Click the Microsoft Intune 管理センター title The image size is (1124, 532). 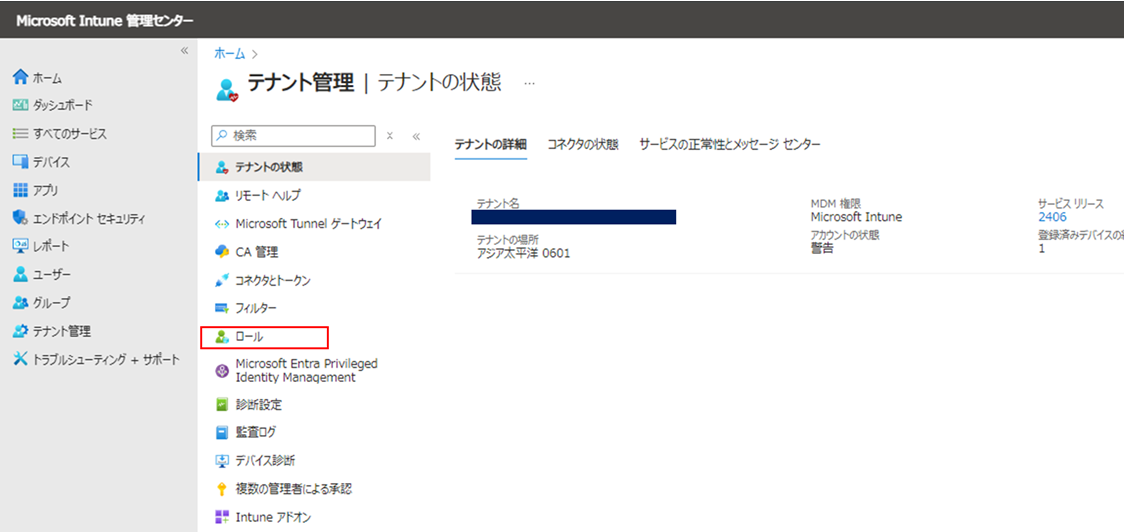104,20
